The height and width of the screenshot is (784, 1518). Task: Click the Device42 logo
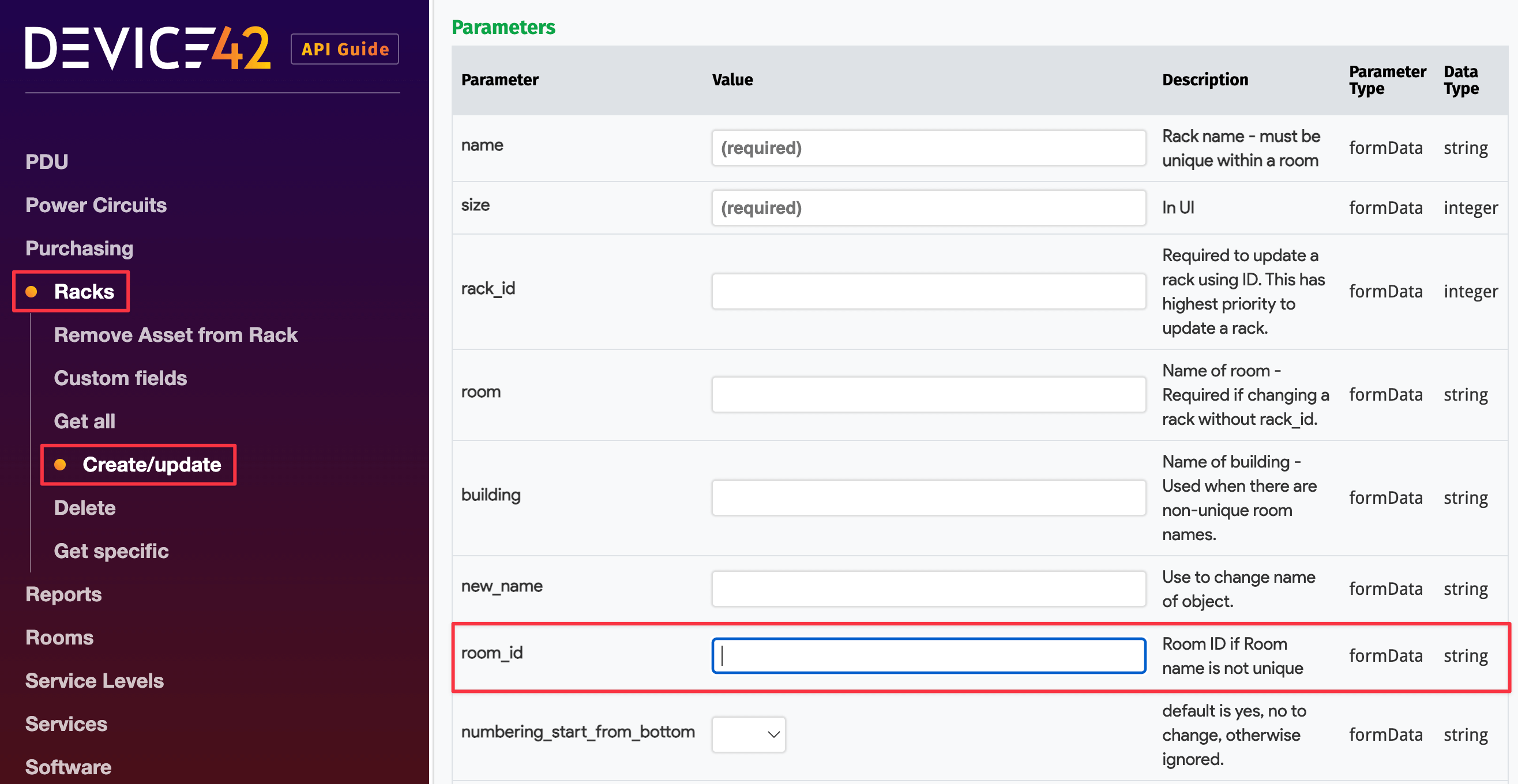pos(147,48)
